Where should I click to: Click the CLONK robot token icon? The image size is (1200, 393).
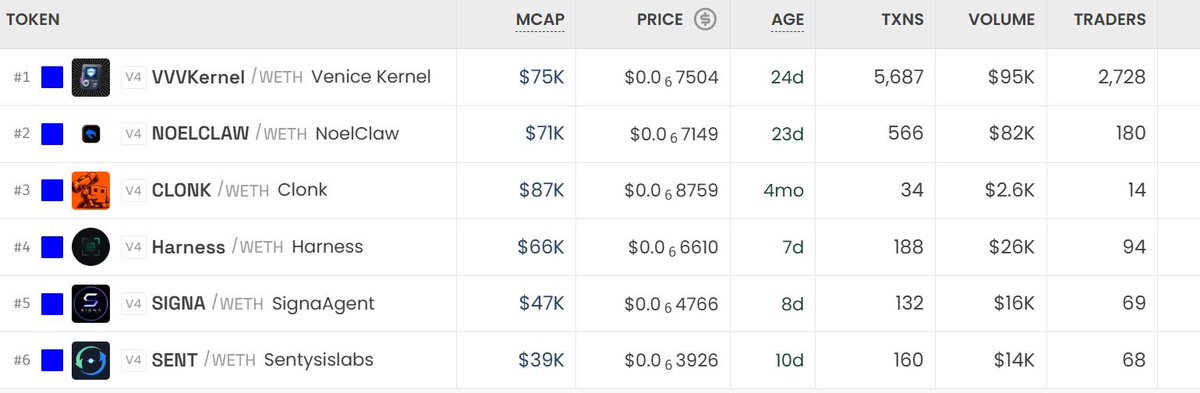(x=91, y=190)
